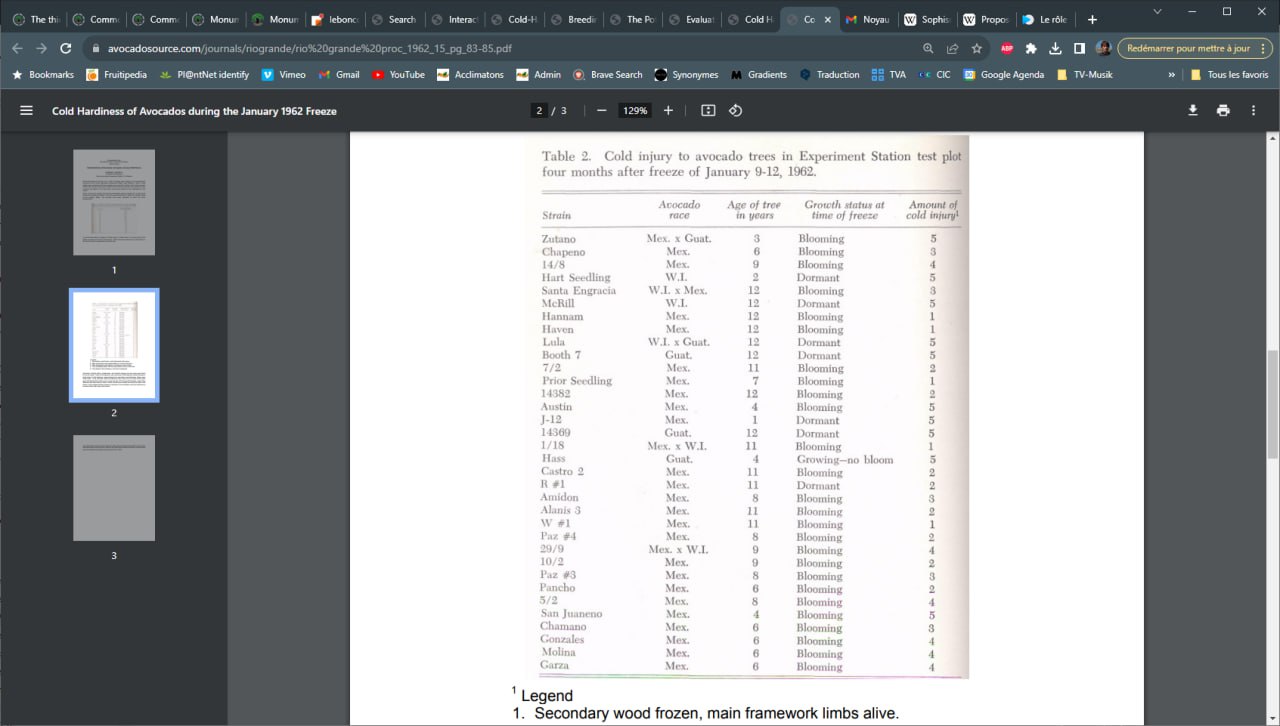Open the Fruitipedia bookmark
The width and height of the screenshot is (1280, 726).
[116, 75]
